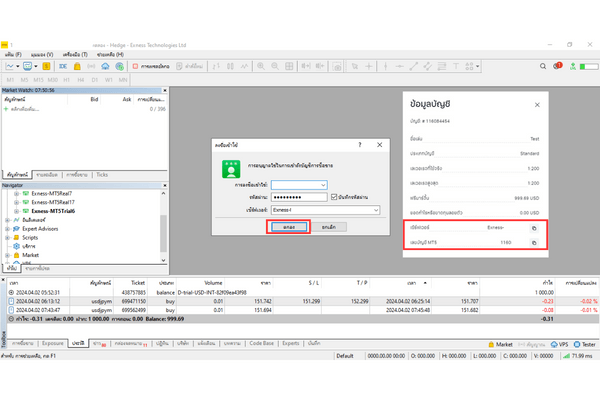Click the IDE toolbar icon
The width and height of the screenshot is (600, 400).
tap(62, 66)
